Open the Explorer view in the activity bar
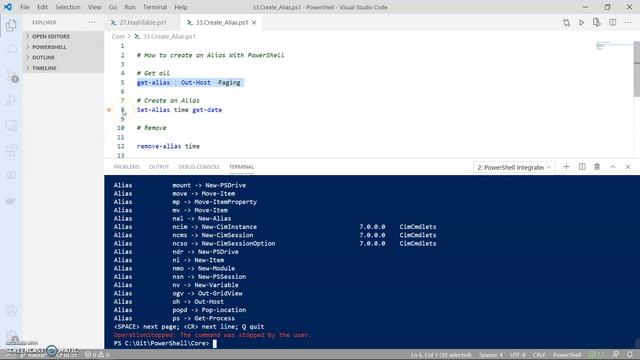 11,25
